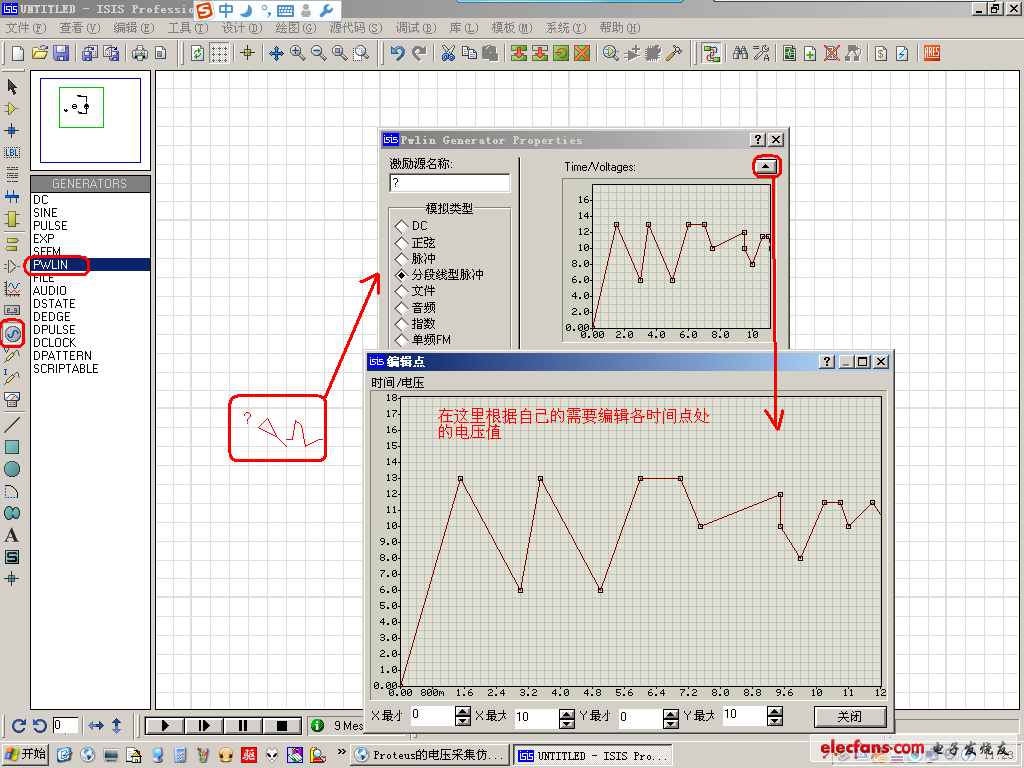This screenshot has height=768, width=1024.
Task: Open the 查看 menu
Action: 80,27
